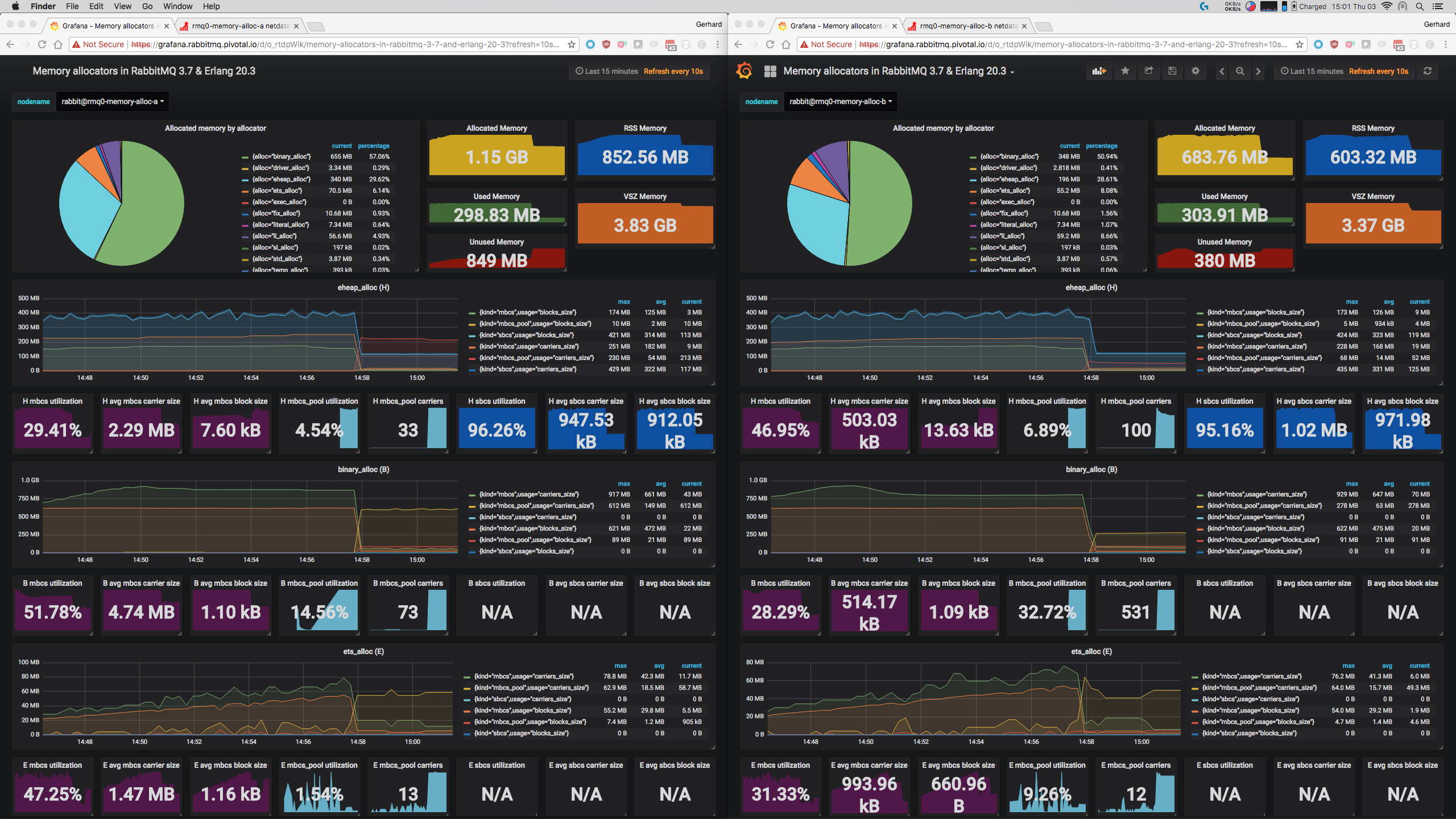The height and width of the screenshot is (819, 1456).
Task: Open the nodename dropdown rabbit@rmq0-memory-alloc-b
Action: tap(841, 102)
